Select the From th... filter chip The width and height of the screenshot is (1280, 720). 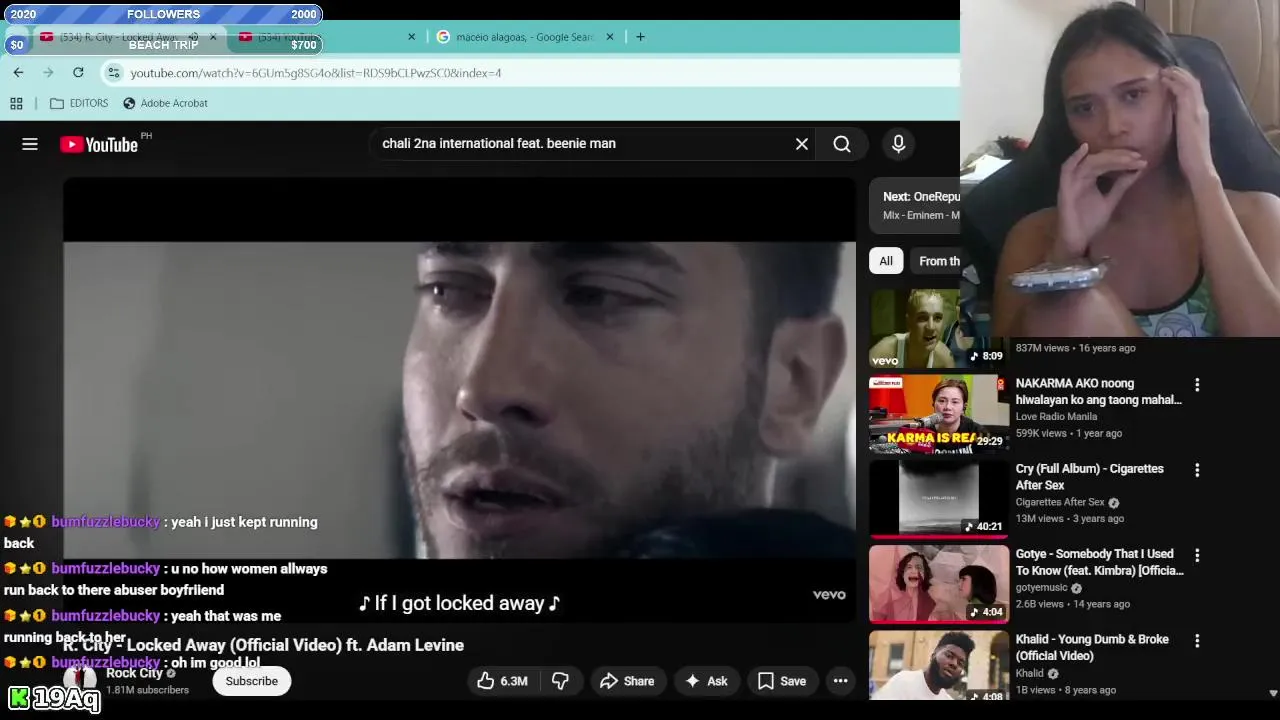(936, 261)
